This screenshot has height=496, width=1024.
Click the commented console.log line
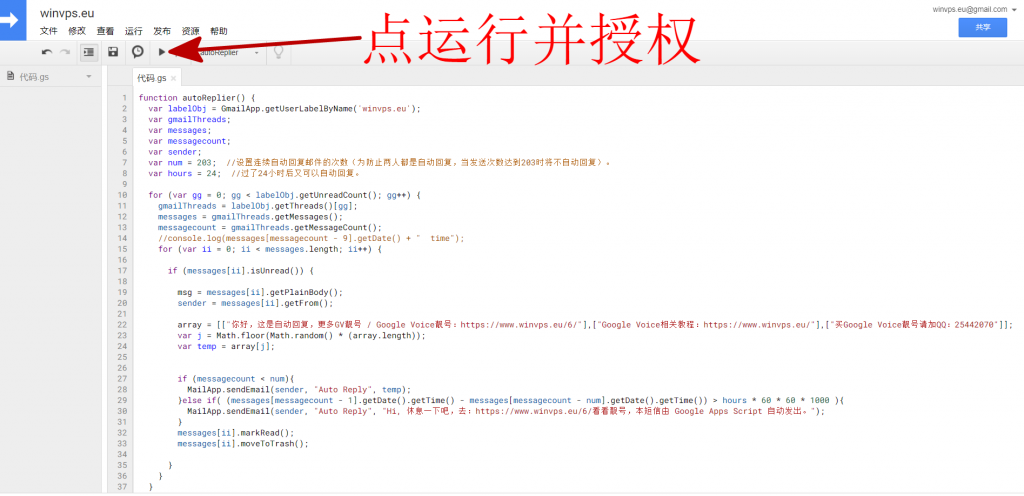point(311,238)
